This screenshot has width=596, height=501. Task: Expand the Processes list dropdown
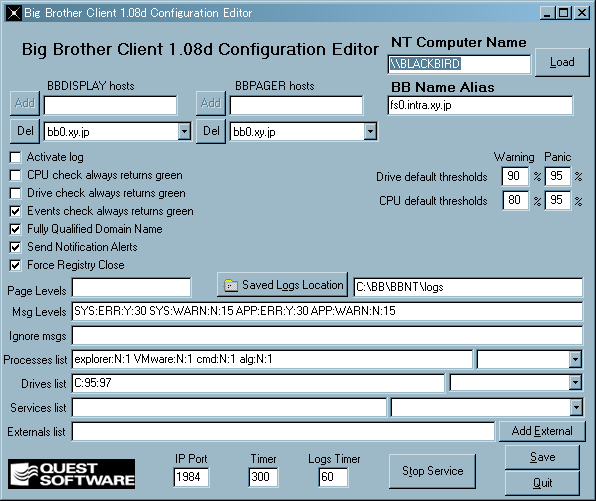(x=575, y=359)
